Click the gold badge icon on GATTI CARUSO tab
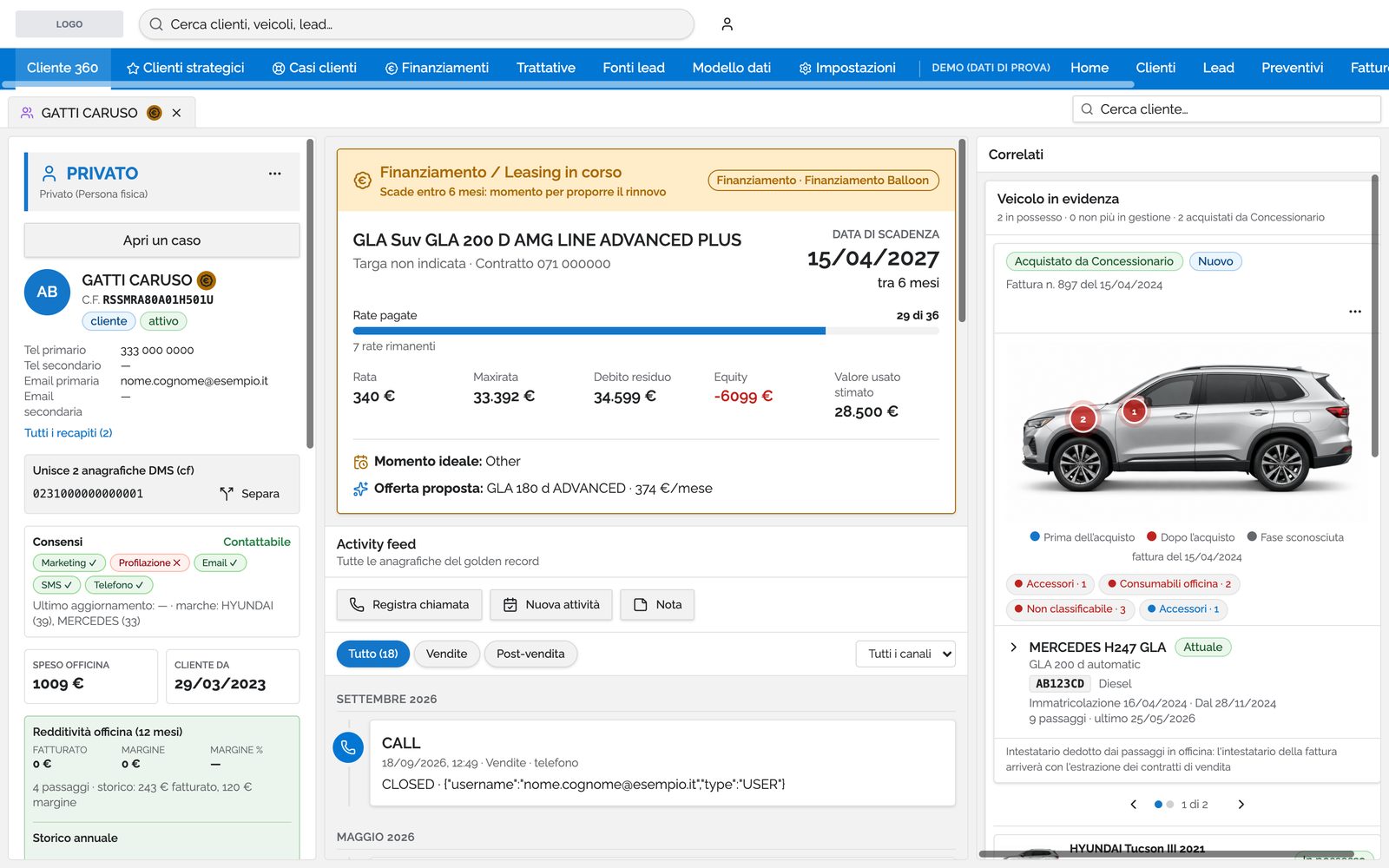The image size is (1389, 868). tap(155, 113)
